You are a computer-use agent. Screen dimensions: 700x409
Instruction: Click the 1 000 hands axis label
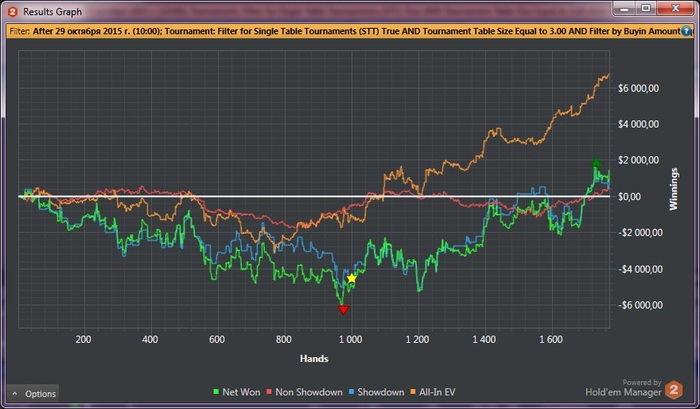350,339
